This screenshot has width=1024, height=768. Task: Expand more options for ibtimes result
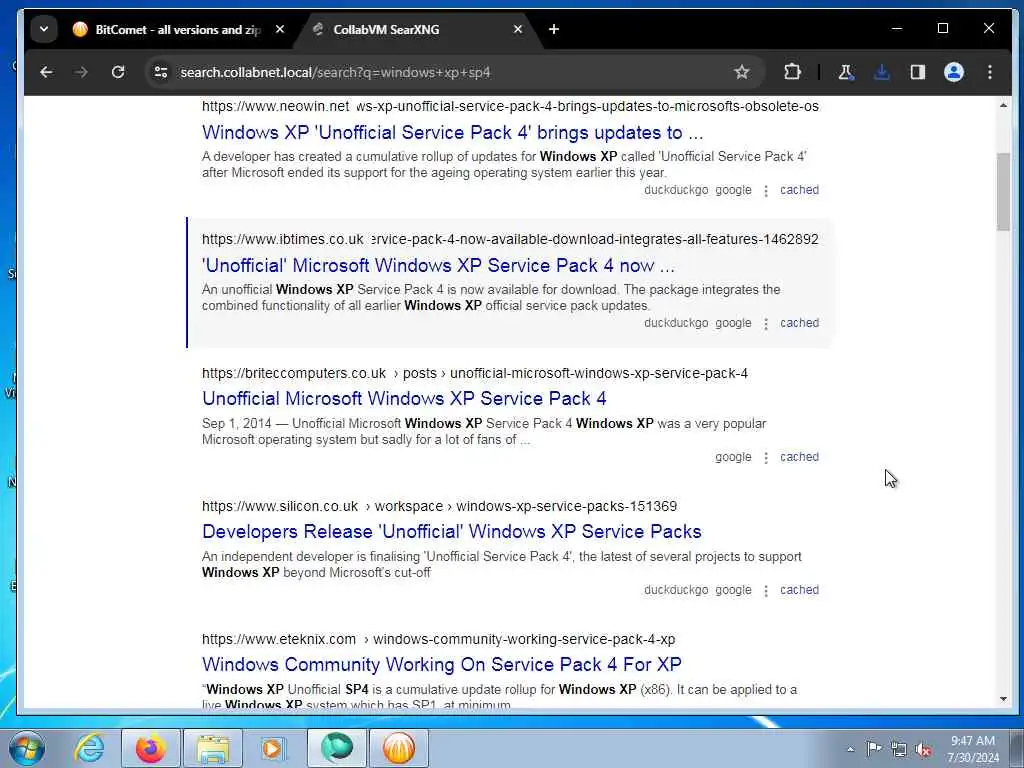[x=766, y=323]
